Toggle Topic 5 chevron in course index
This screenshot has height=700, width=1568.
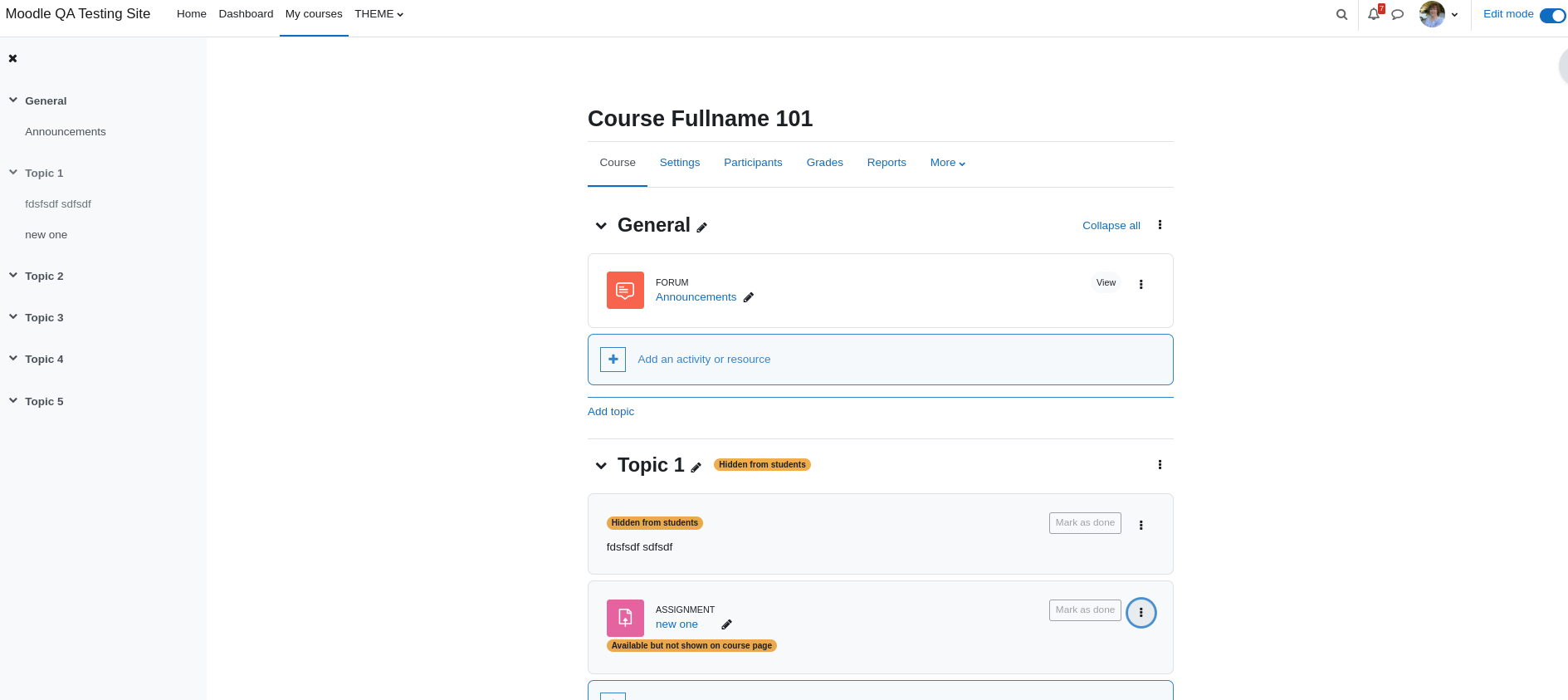(x=13, y=400)
